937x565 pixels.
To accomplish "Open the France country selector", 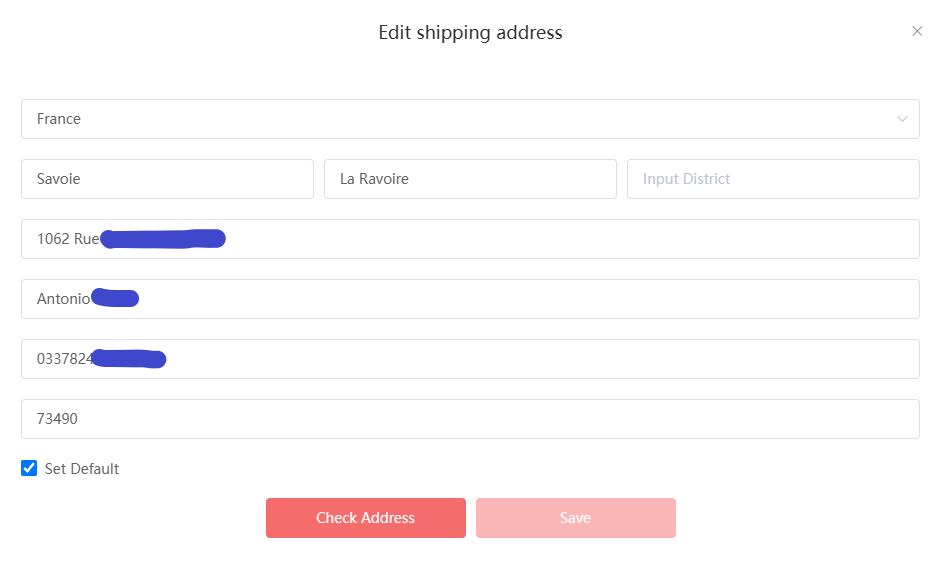I will (x=470, y=119).
